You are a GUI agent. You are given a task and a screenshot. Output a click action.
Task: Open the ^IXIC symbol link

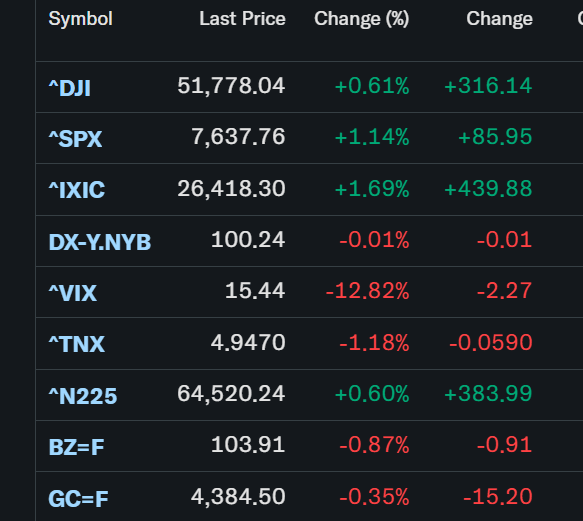pyautogui.click(x=77, y=190)
